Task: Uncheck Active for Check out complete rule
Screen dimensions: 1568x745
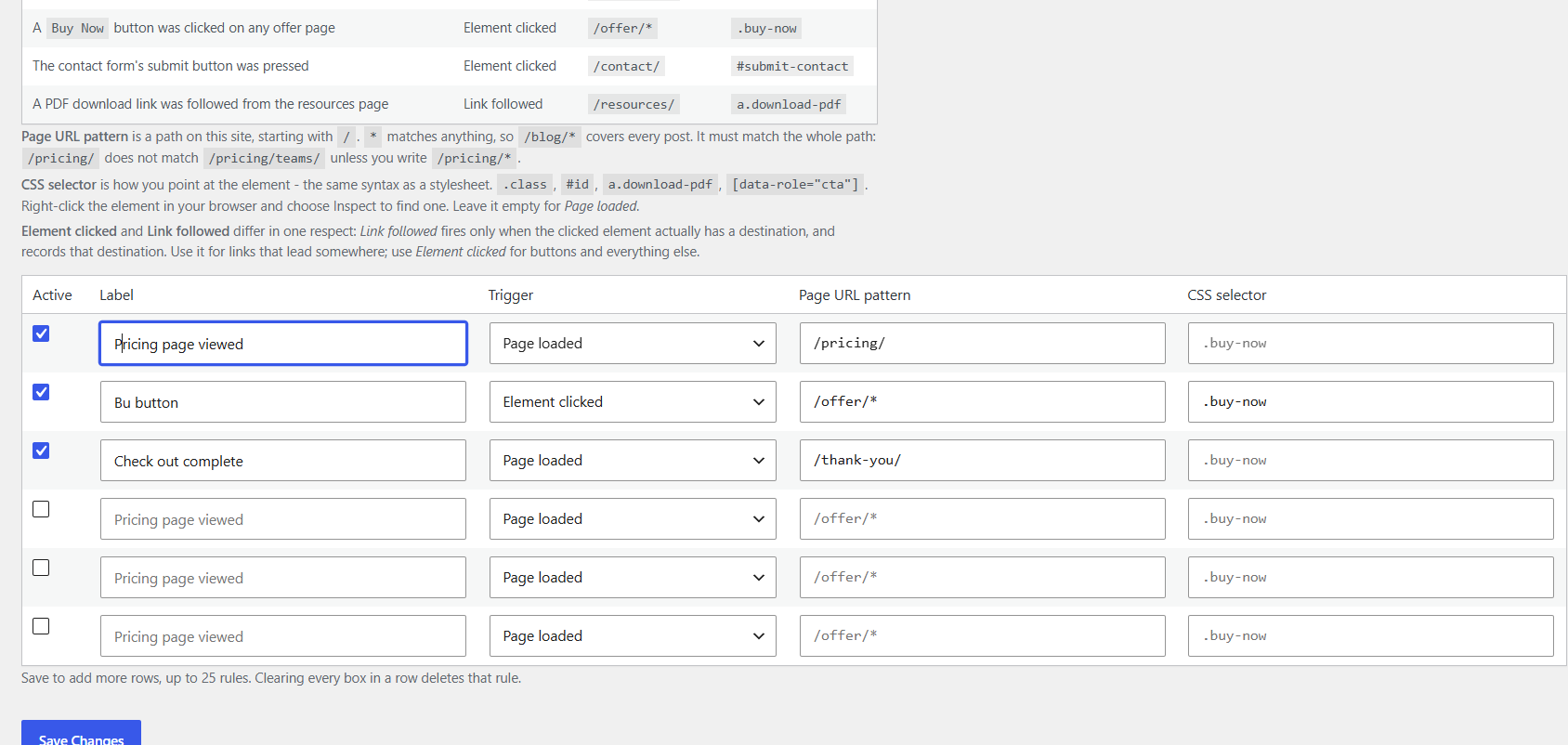Action: (x=41, y=451)
